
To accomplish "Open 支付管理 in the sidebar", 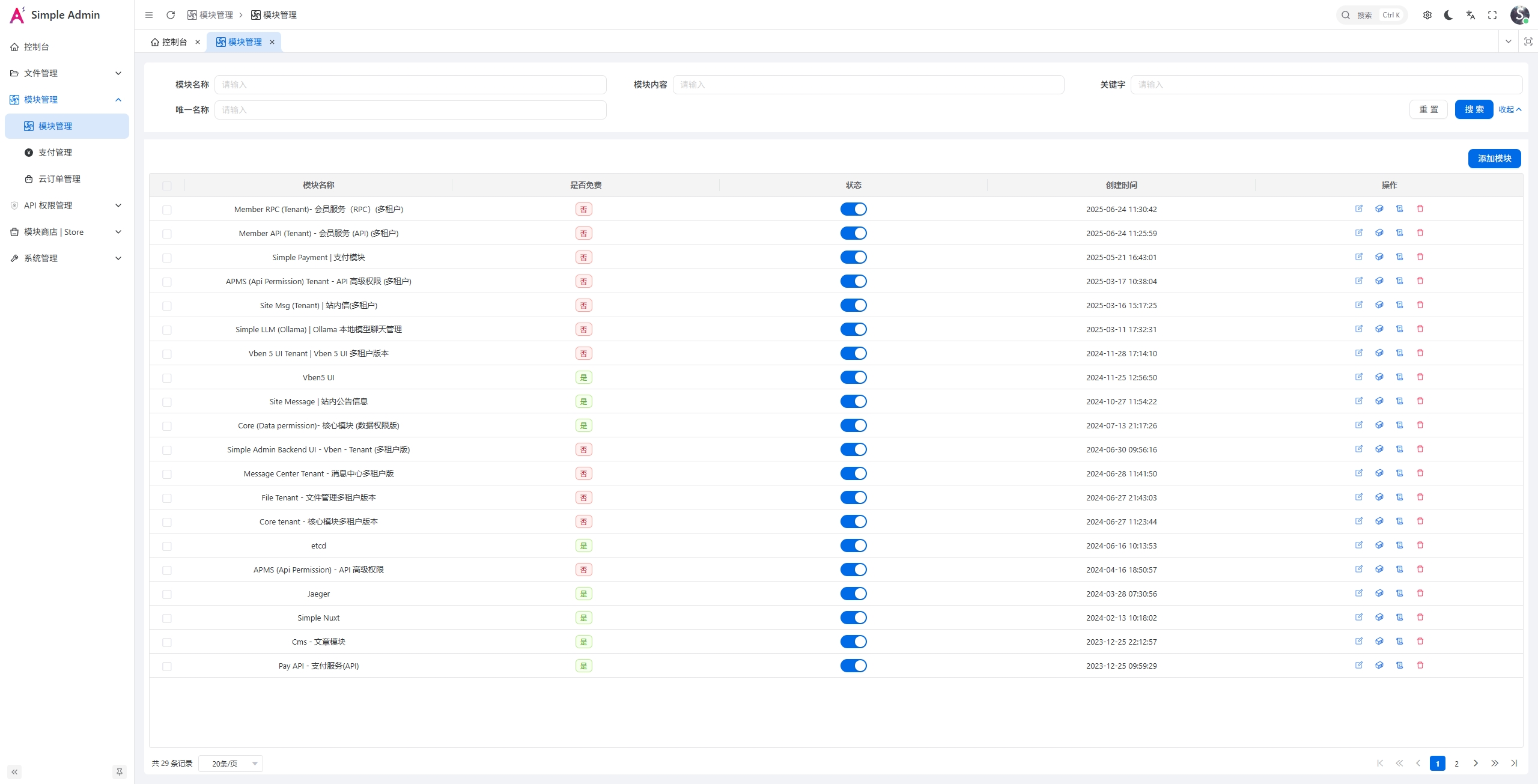I will (67, 153).
